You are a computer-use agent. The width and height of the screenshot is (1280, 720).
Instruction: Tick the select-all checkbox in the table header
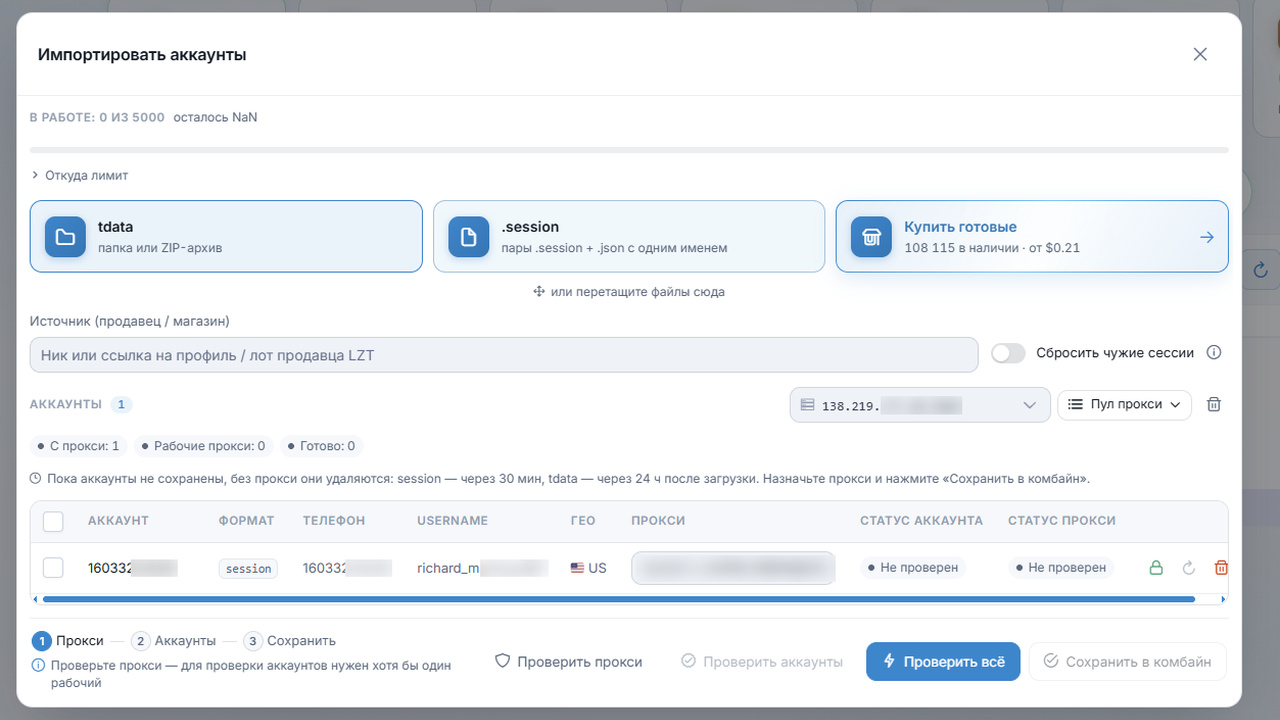[53, 521]
